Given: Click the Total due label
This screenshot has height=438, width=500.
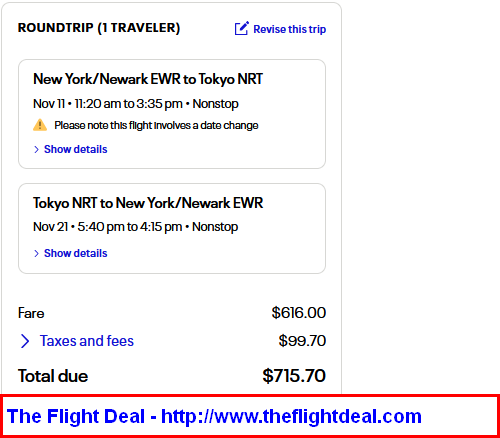Looking at the screenshot, I should 53,376.
